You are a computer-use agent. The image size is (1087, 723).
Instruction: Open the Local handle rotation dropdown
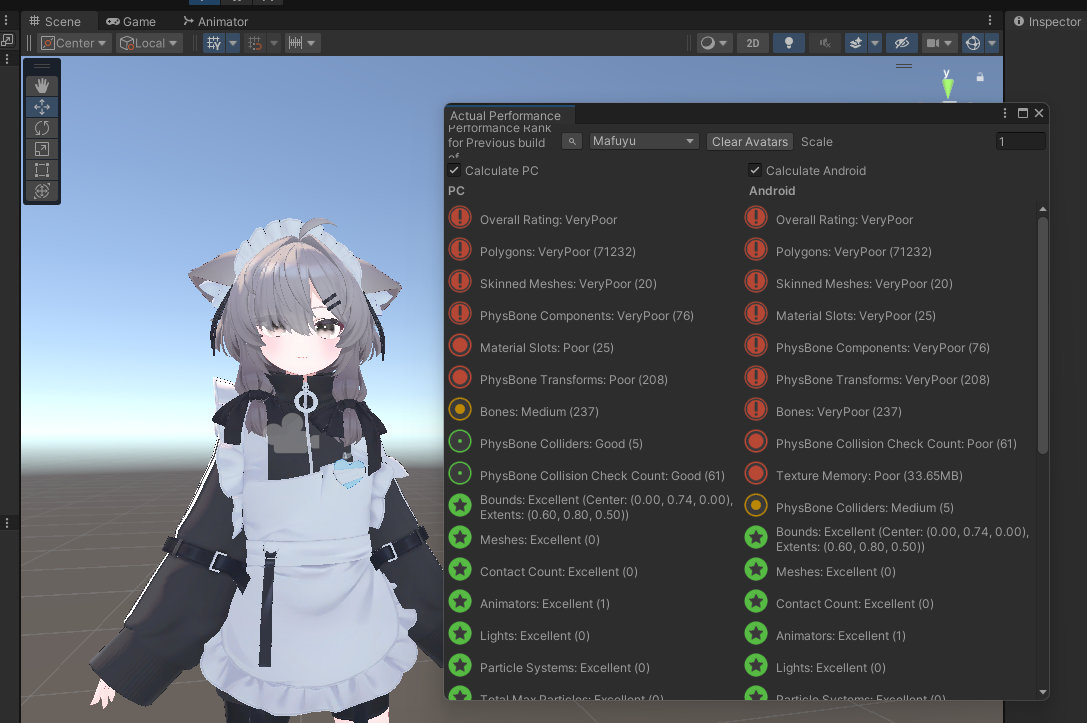point(149,43)
